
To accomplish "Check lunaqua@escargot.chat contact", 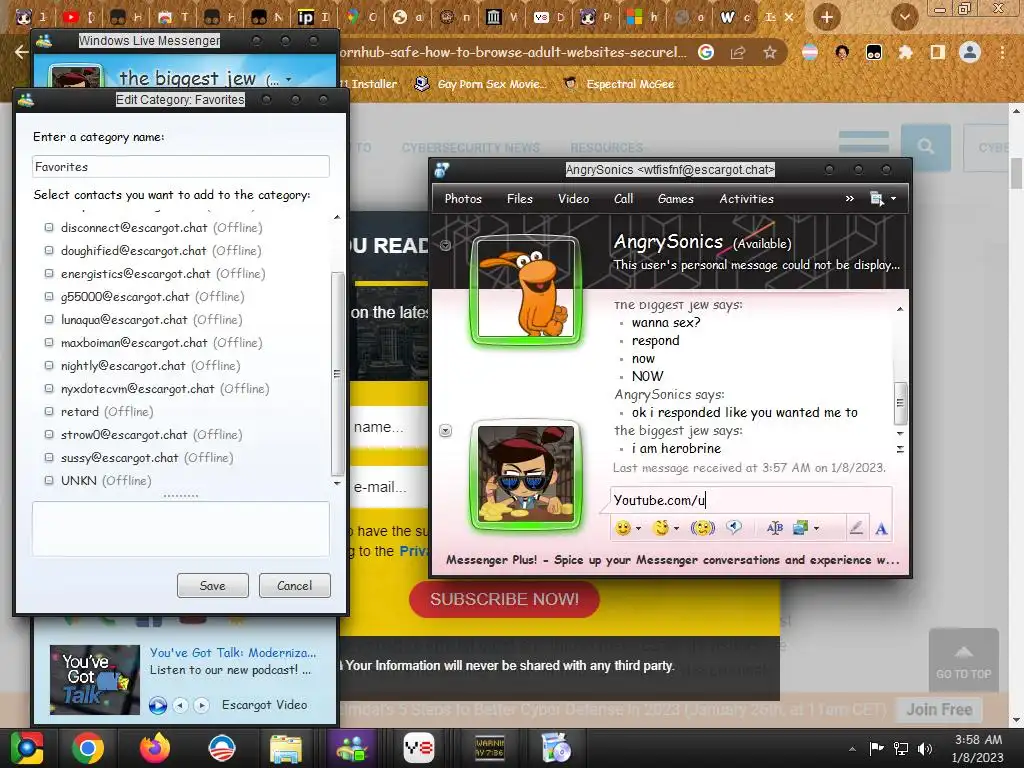I will click(49, 319).
